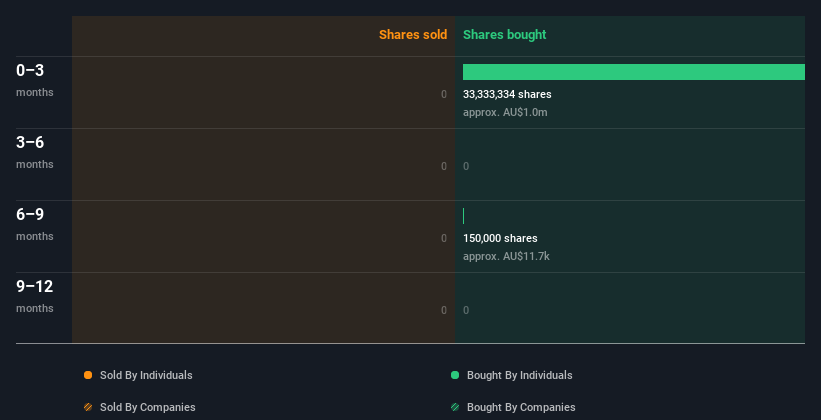This screenshot has height=420, width=821.
Task: Click the thin 6–9 months bought bar
Action: point(463,216)
